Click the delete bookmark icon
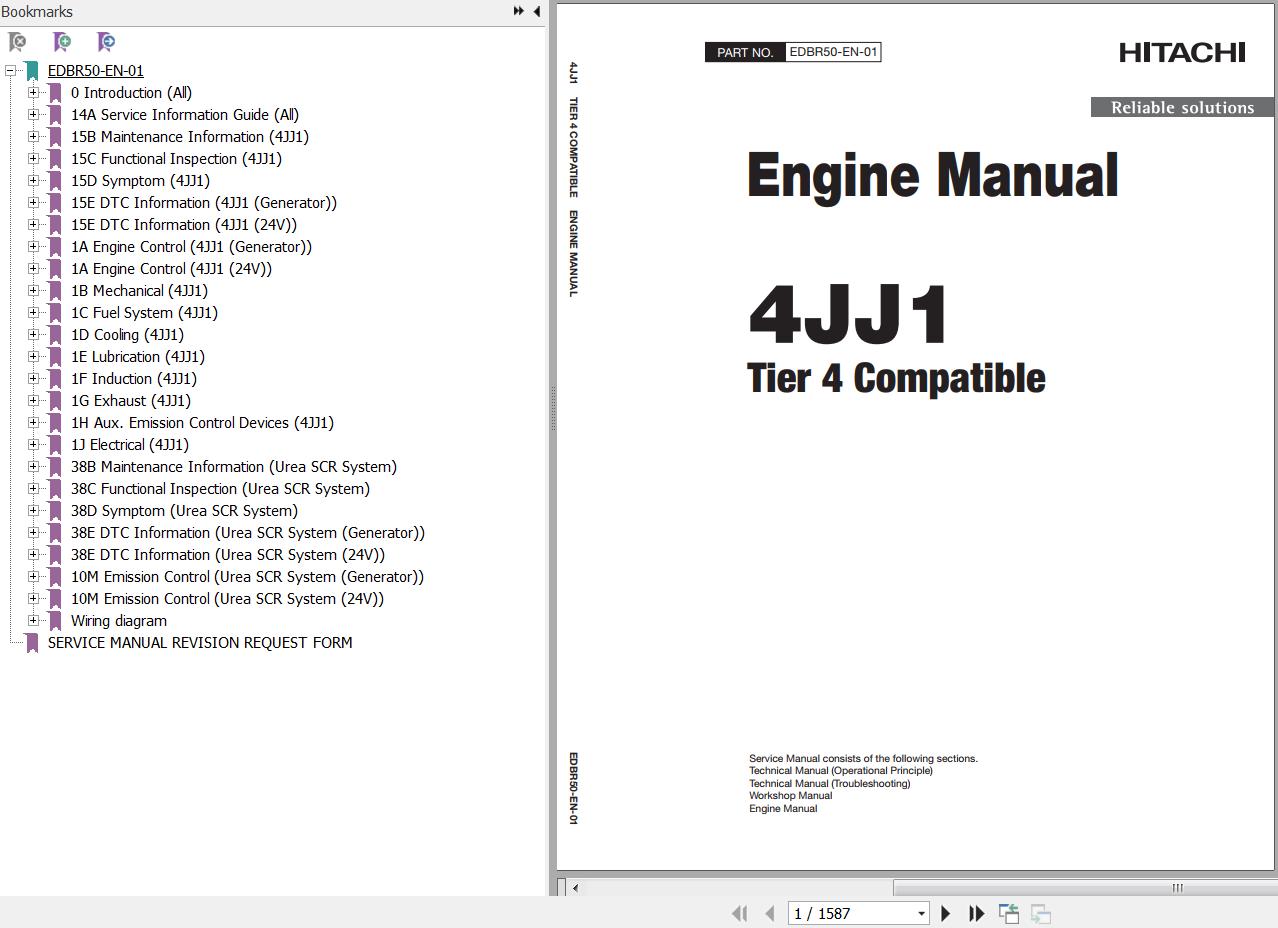 [17, 42]
